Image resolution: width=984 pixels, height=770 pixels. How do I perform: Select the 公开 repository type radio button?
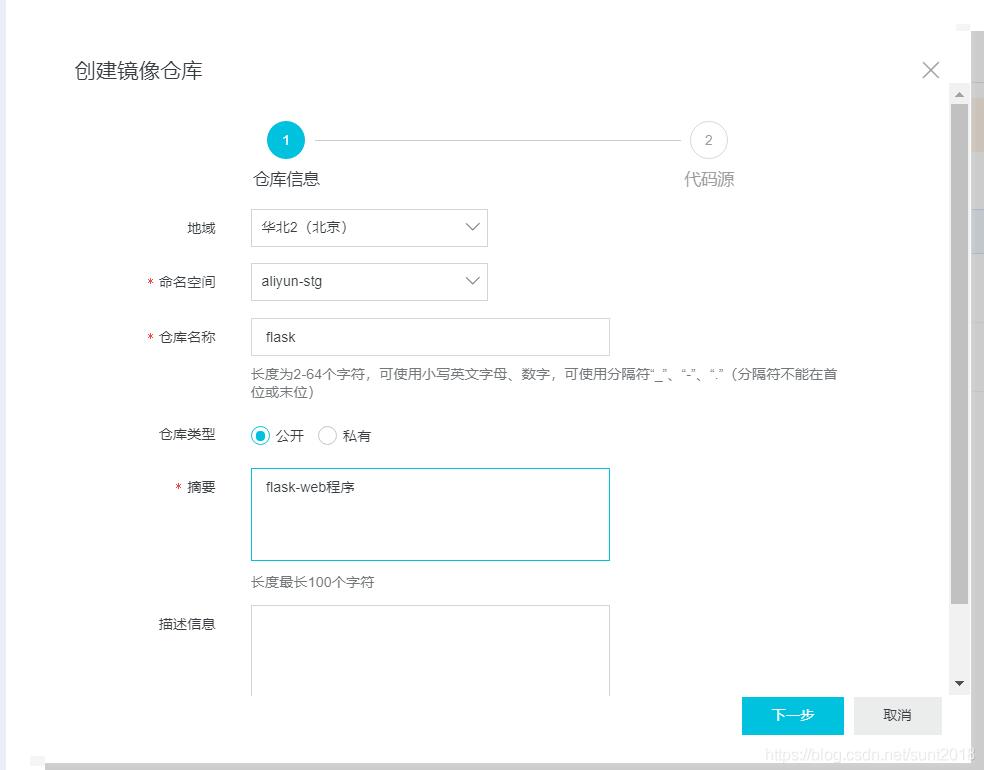[x=262, y=435]
